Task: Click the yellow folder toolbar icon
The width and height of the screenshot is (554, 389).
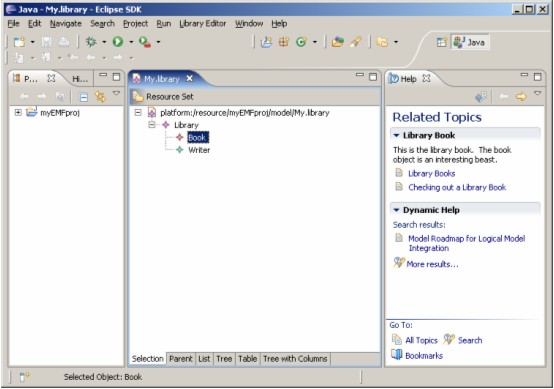Action: [382, 42]
